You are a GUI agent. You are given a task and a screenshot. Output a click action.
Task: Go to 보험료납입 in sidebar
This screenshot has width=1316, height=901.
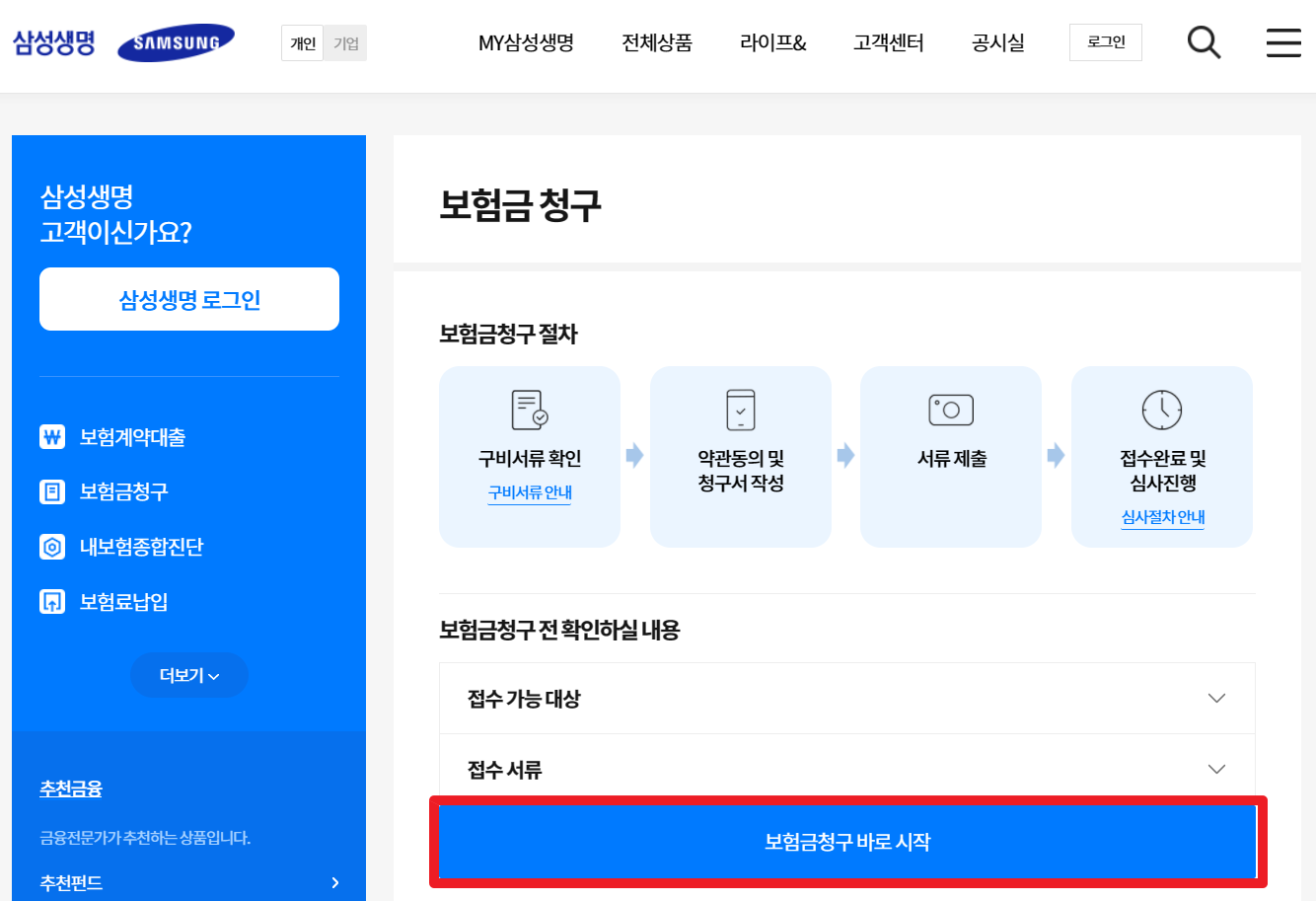(123, 601)
